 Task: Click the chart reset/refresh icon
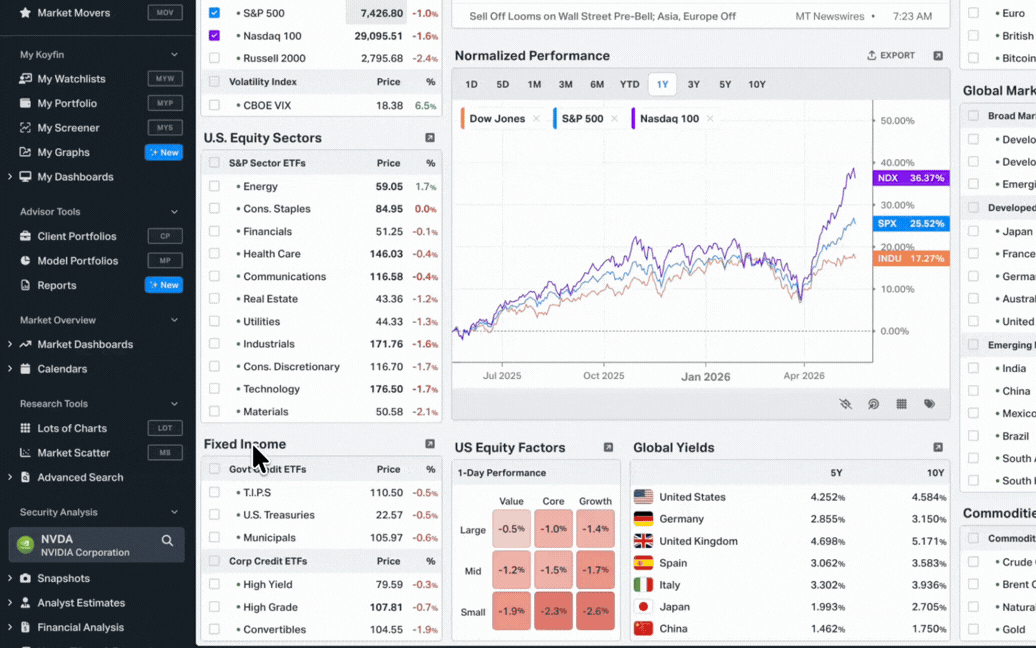[873, 404]
